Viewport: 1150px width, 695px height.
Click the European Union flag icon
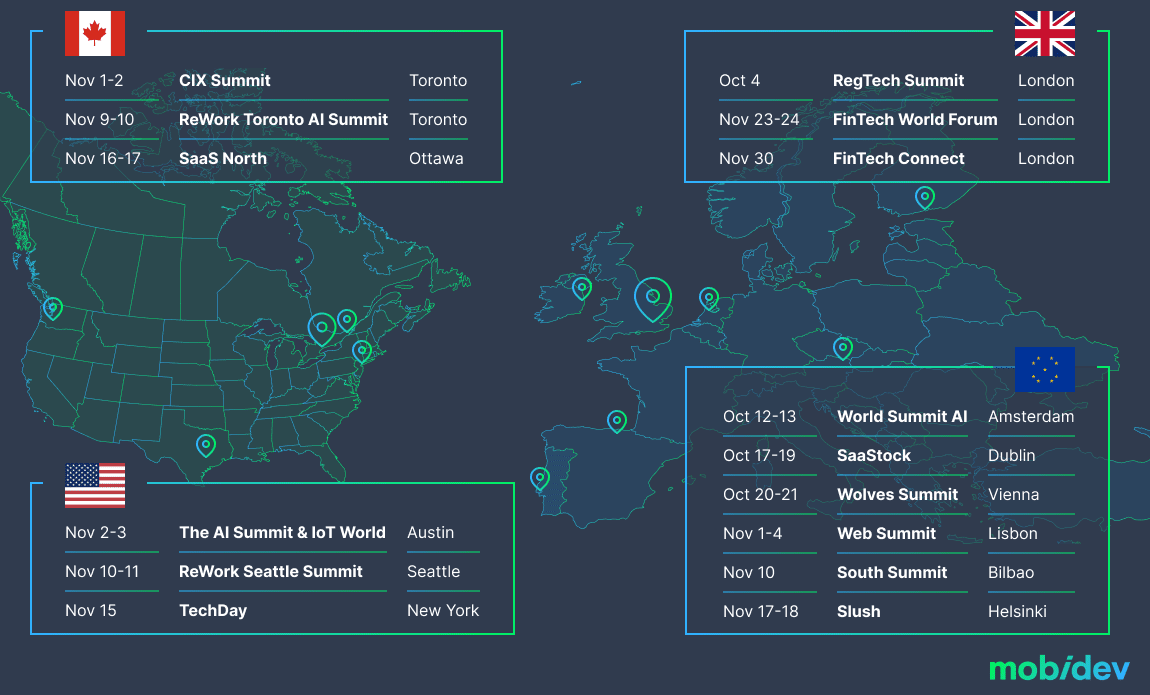(x=1044, y=369)
